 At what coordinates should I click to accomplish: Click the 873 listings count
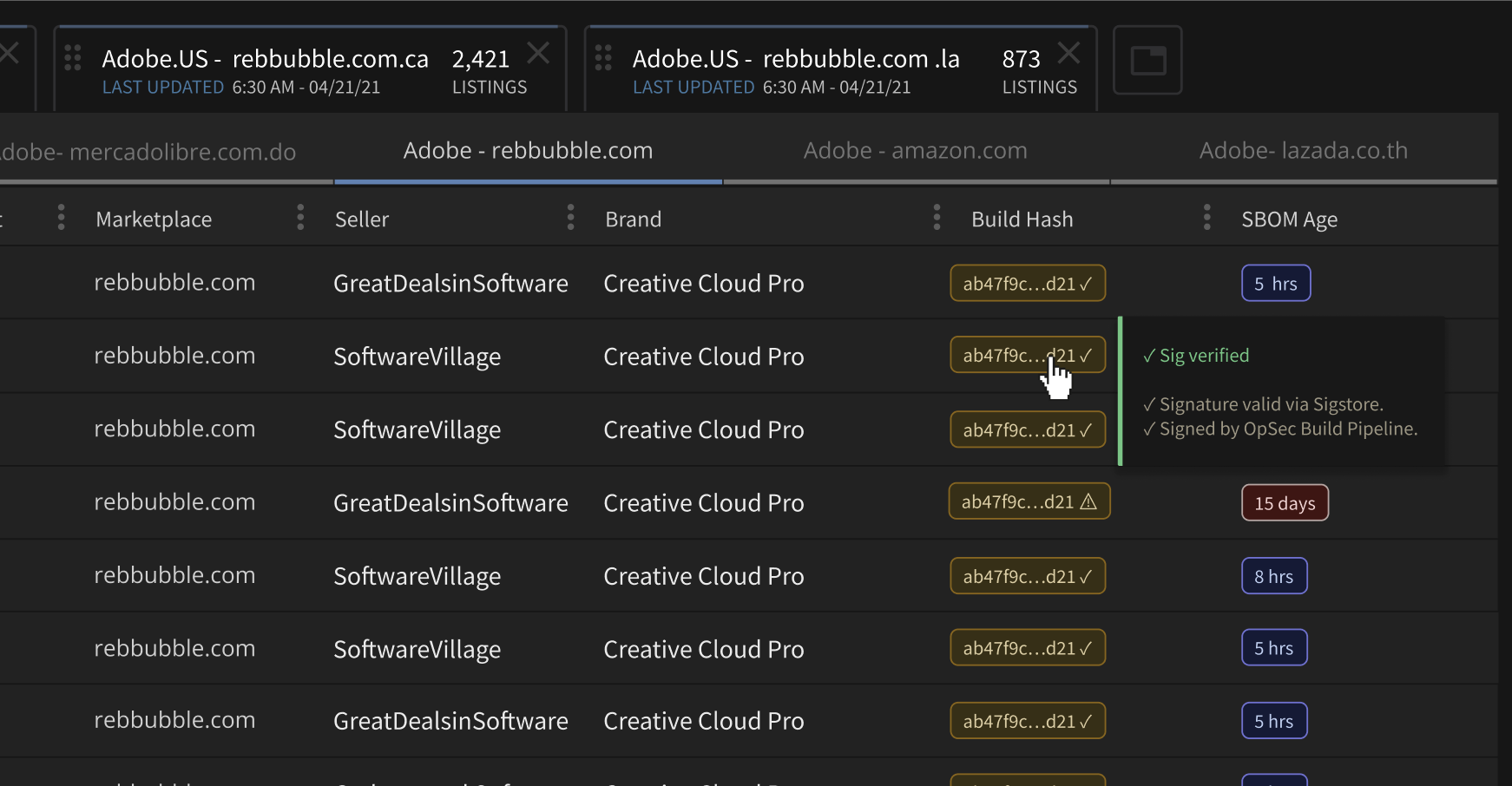(x=1021, y=59)
